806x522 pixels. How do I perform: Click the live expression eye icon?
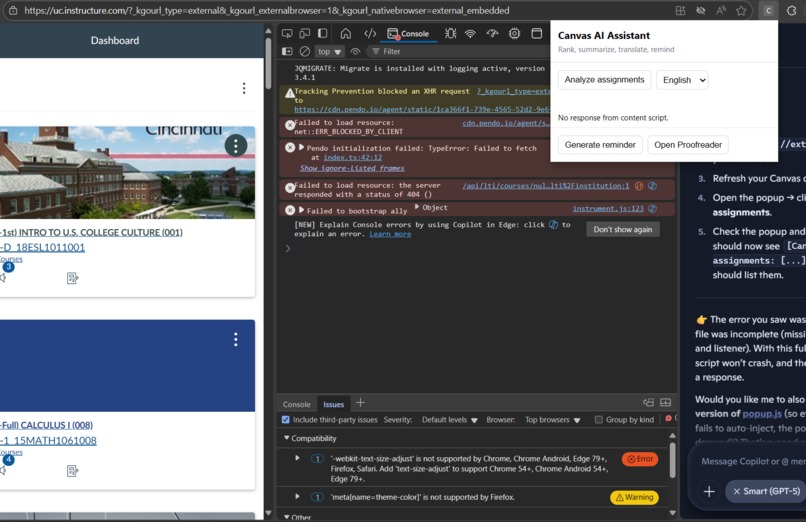pyautogui.click(x=355, y=51)
